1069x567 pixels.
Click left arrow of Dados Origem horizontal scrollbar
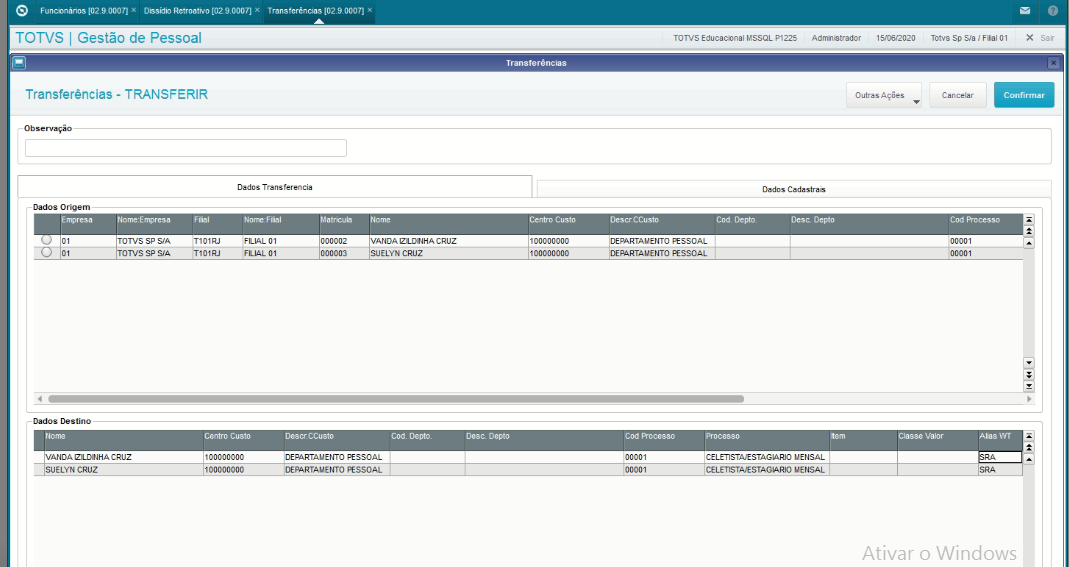40,399
